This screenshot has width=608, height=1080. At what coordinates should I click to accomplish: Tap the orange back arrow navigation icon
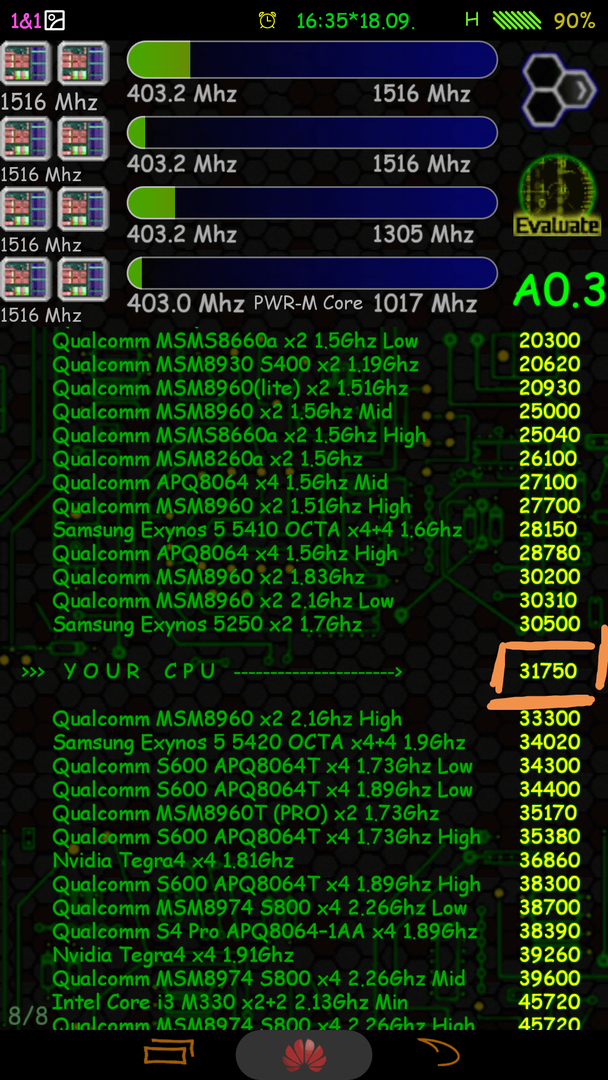coord(438,1052)
